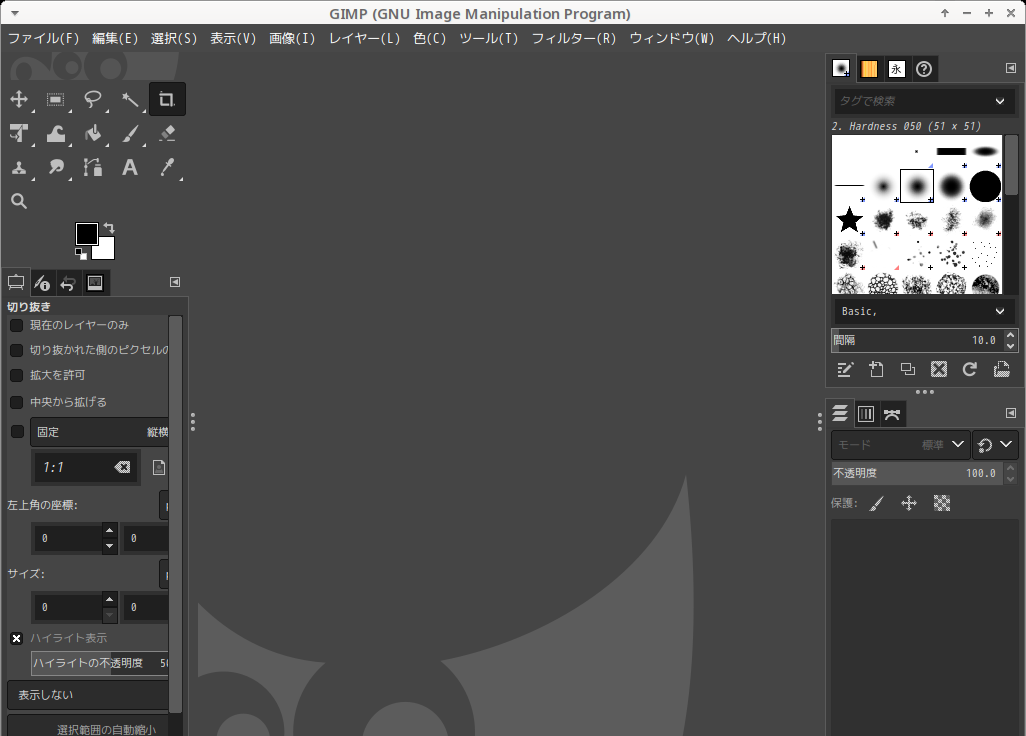Reset colors to default black and white
This screenshot has height=736, width=1026.
tap(80, 253)
